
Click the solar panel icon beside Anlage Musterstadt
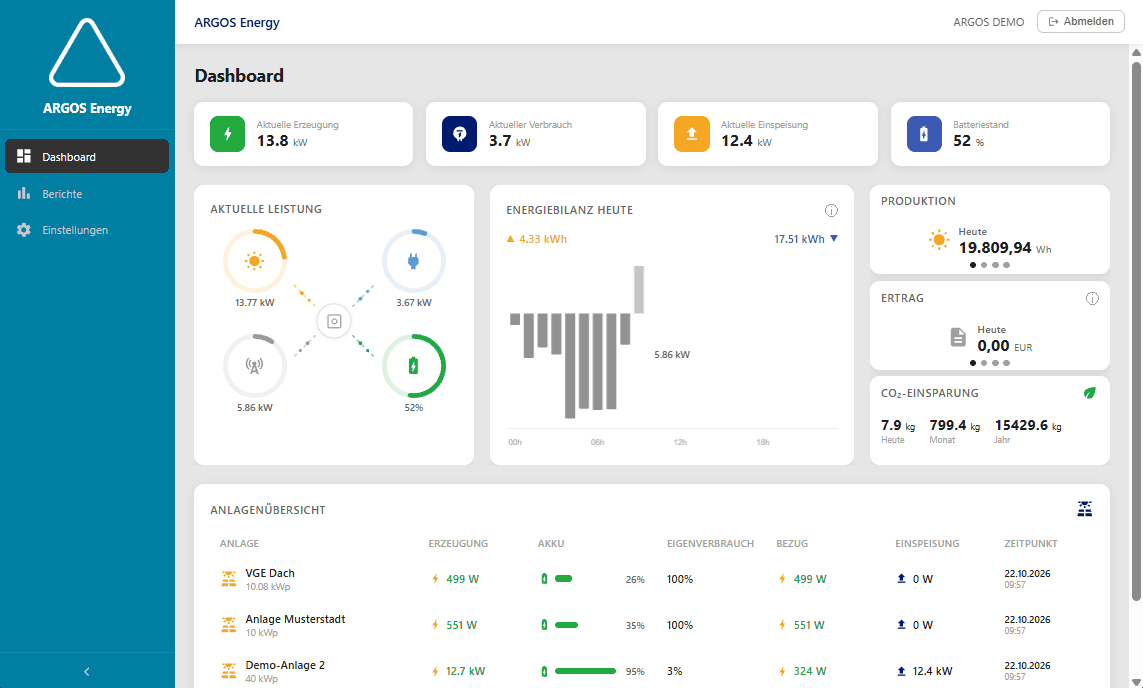click(x=229, y=625)
